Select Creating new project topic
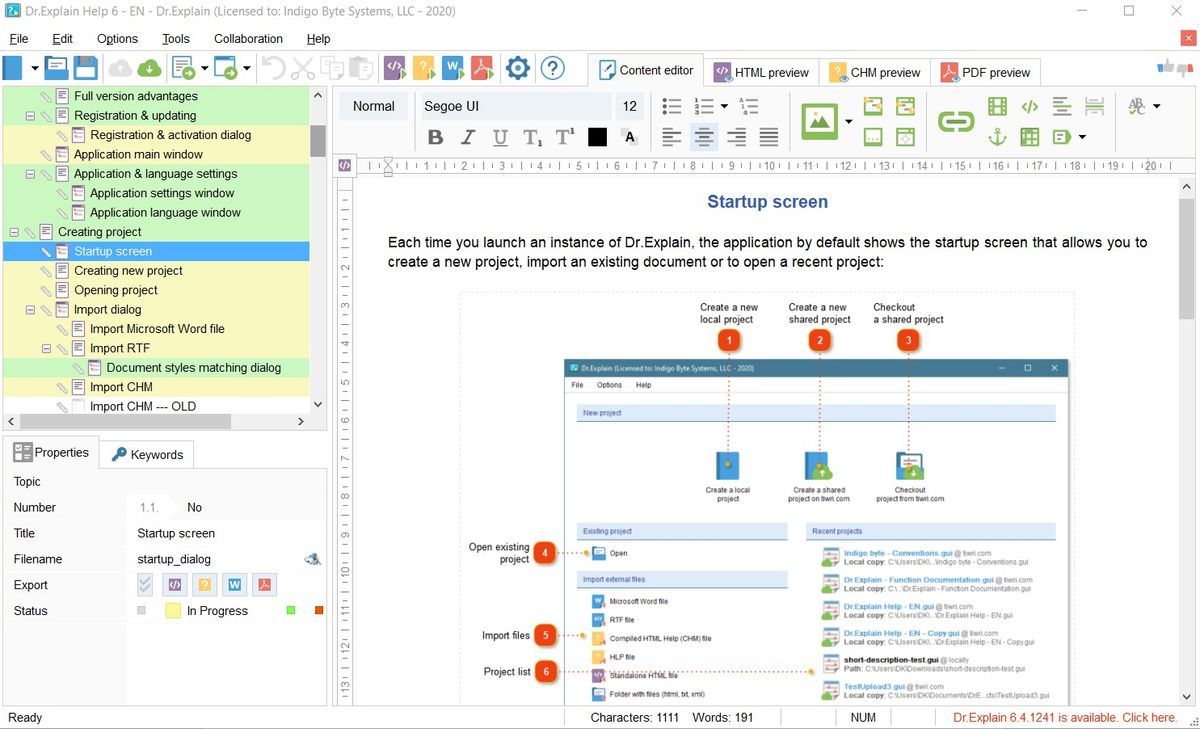1200x729 pixels. pyautogui.click(x=128, y=271)
